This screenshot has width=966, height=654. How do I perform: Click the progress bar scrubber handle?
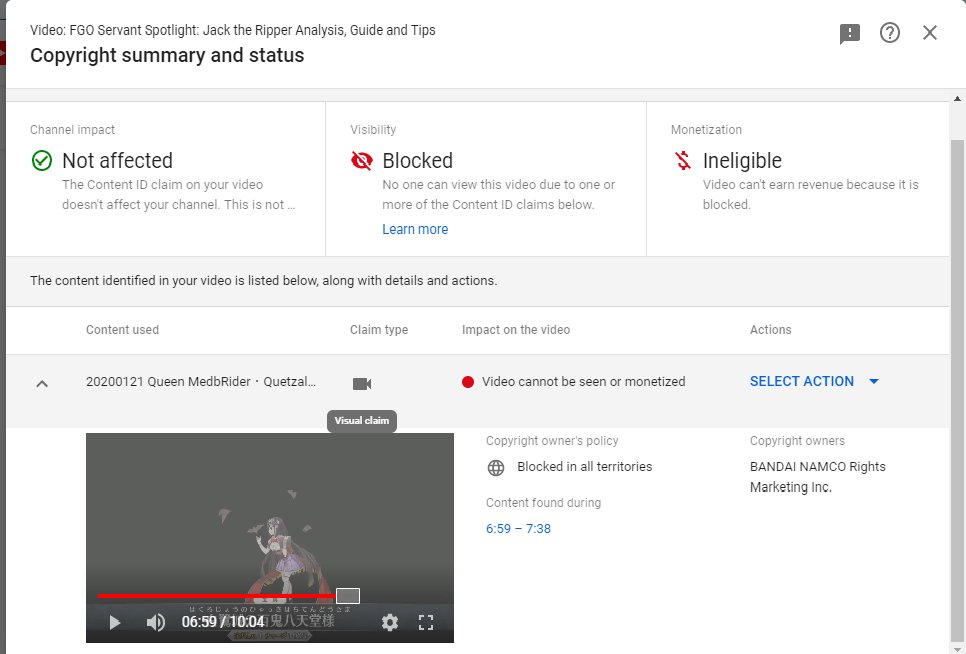point(348,595)
